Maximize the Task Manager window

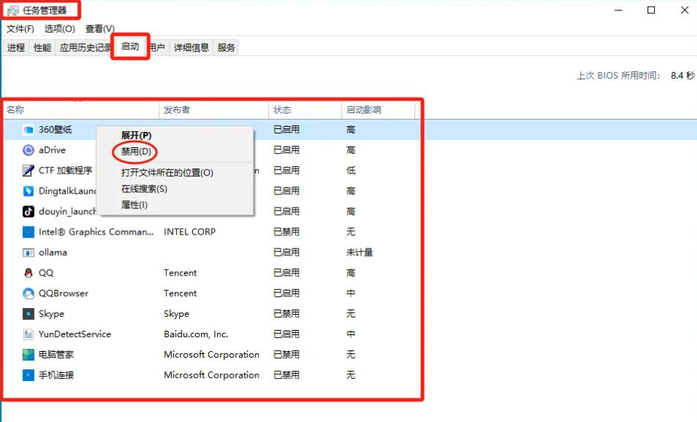click(651, 10)
